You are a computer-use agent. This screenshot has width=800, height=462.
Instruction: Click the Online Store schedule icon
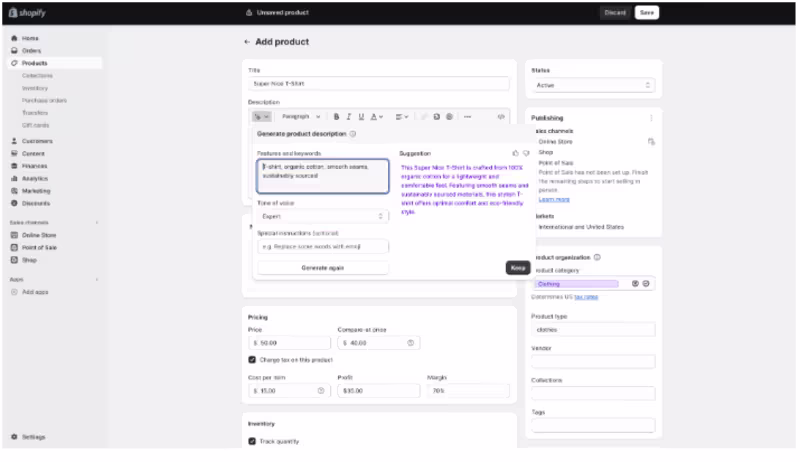click(x=651, y=142)
